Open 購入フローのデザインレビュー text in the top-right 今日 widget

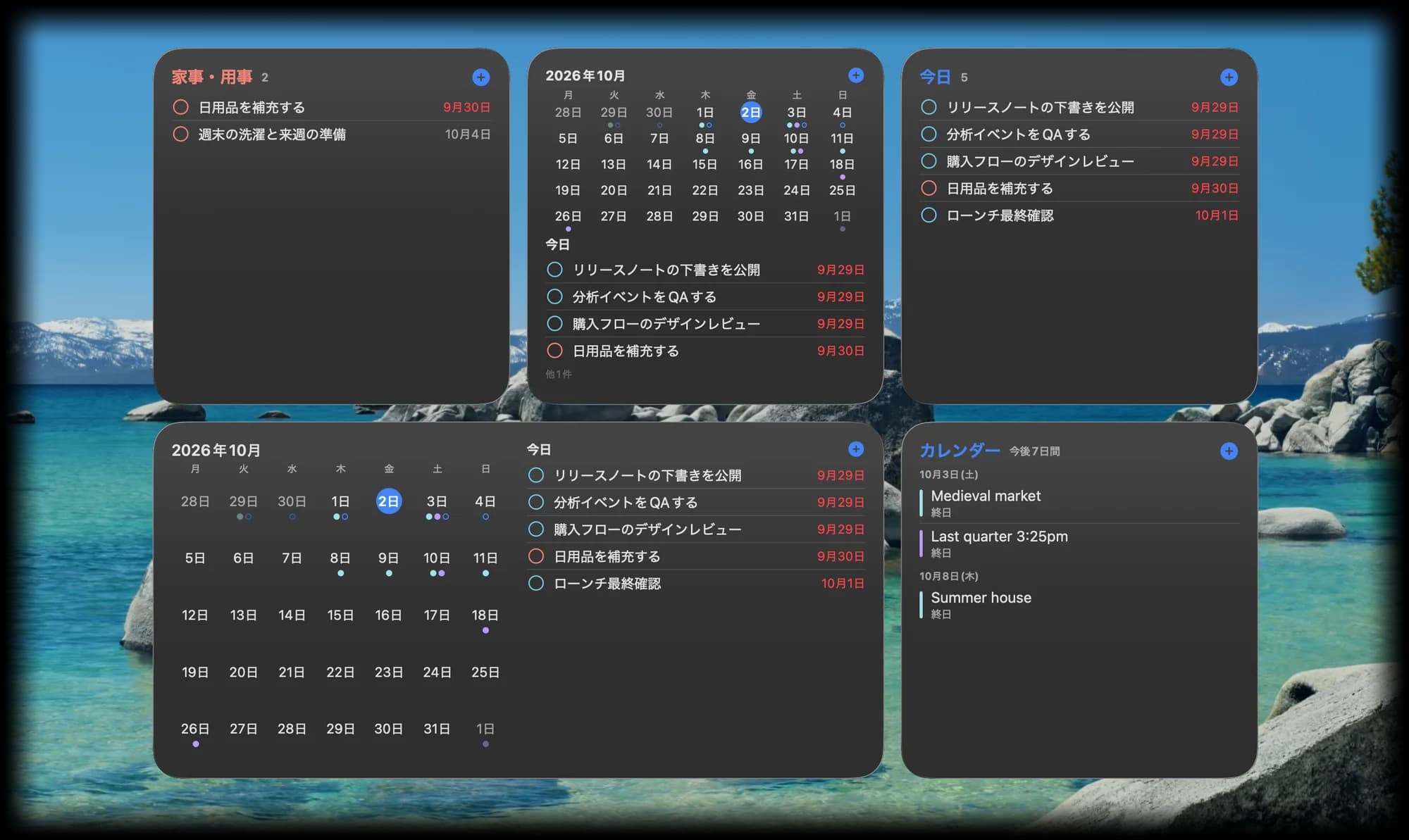1040,161
